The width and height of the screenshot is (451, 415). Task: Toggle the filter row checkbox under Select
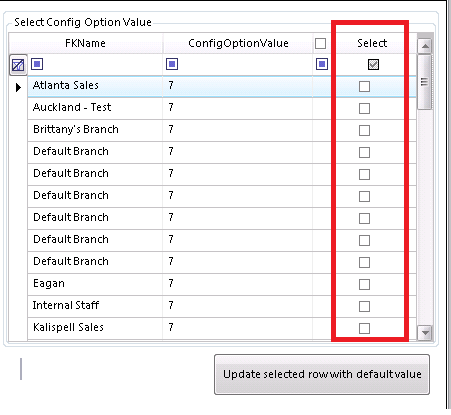click(373, 64)
